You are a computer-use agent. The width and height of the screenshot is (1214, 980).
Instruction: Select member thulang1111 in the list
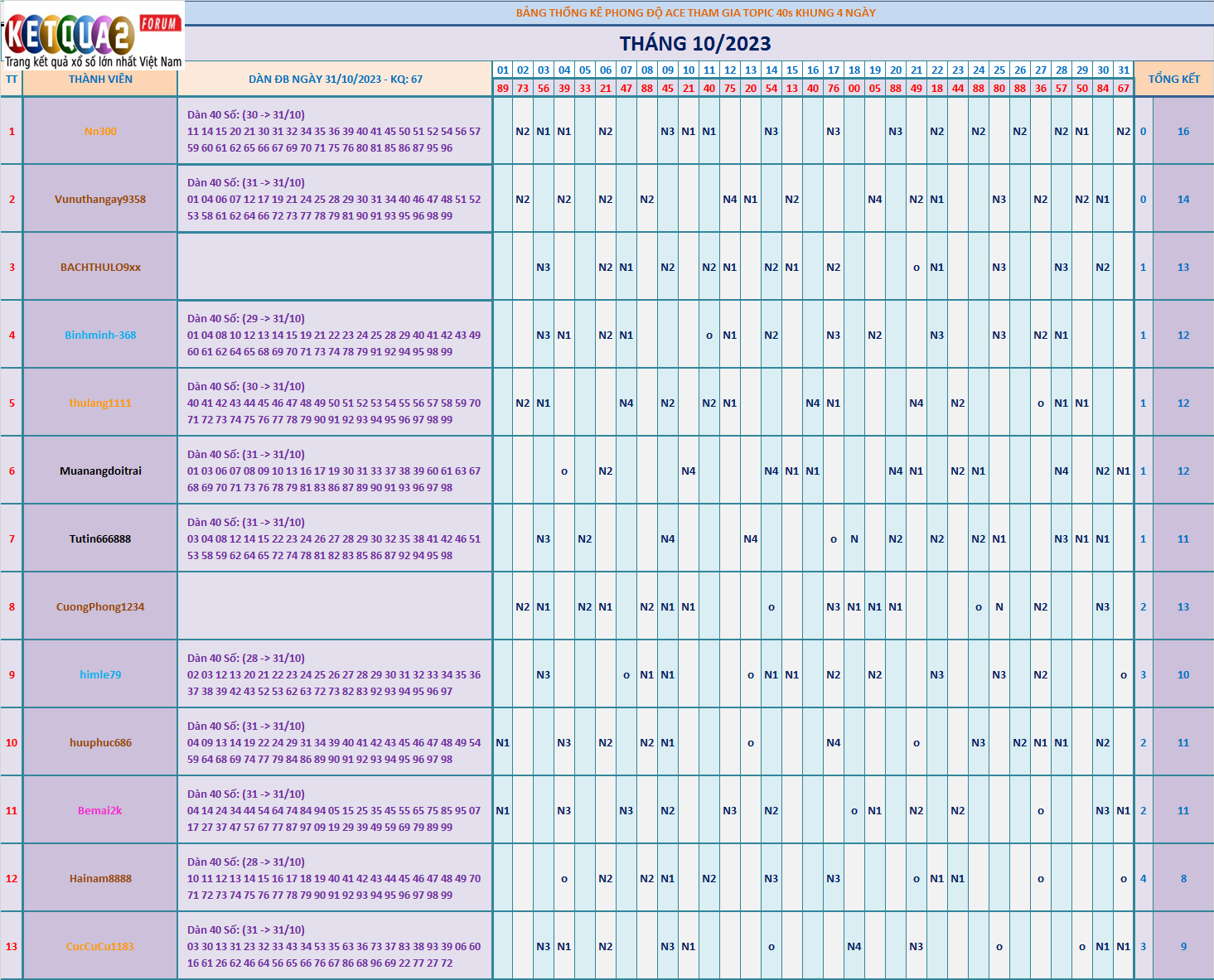tap(100, 403)
